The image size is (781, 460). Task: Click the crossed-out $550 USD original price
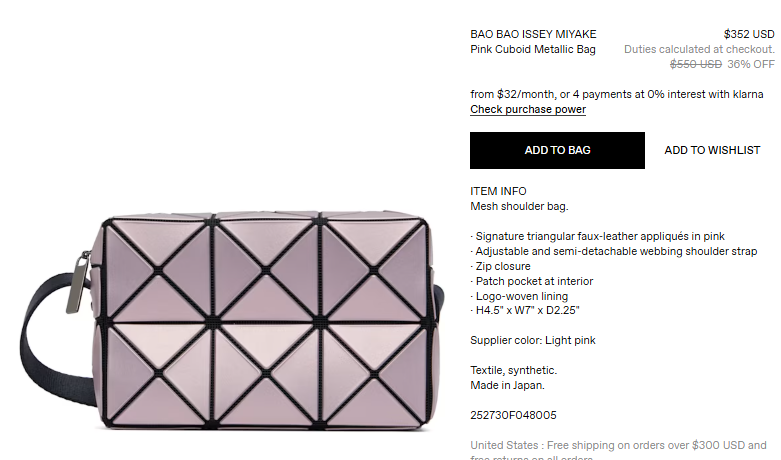pos(695,64)
